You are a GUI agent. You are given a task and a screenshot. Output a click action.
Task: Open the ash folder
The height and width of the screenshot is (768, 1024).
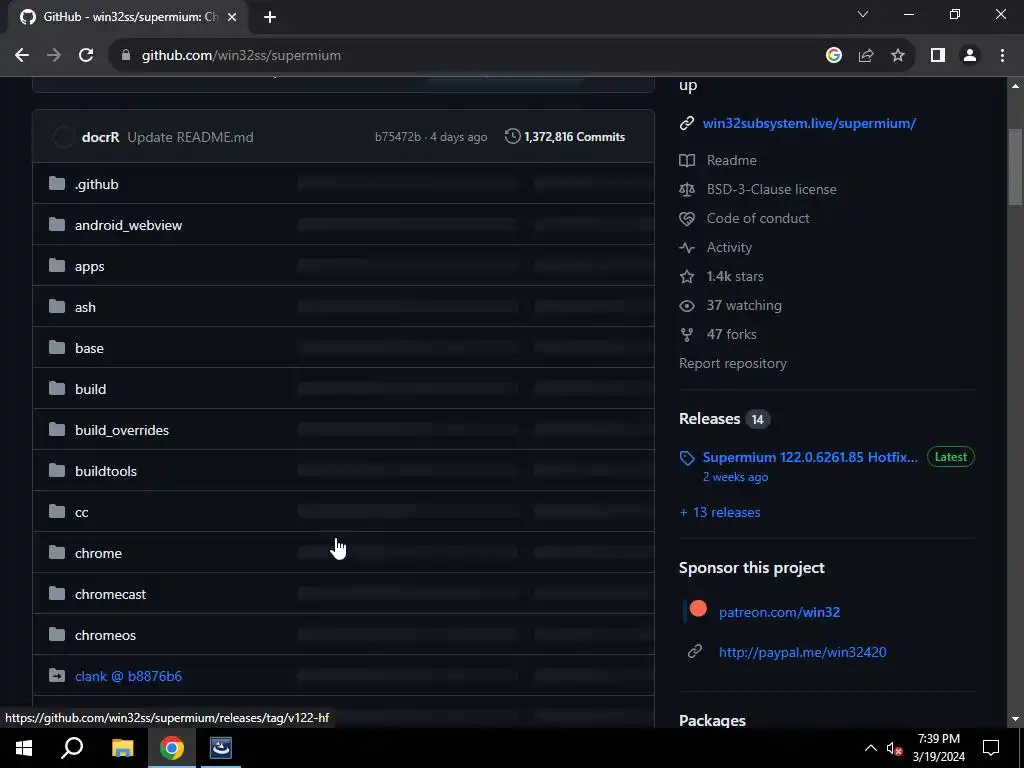coord(85,307)
